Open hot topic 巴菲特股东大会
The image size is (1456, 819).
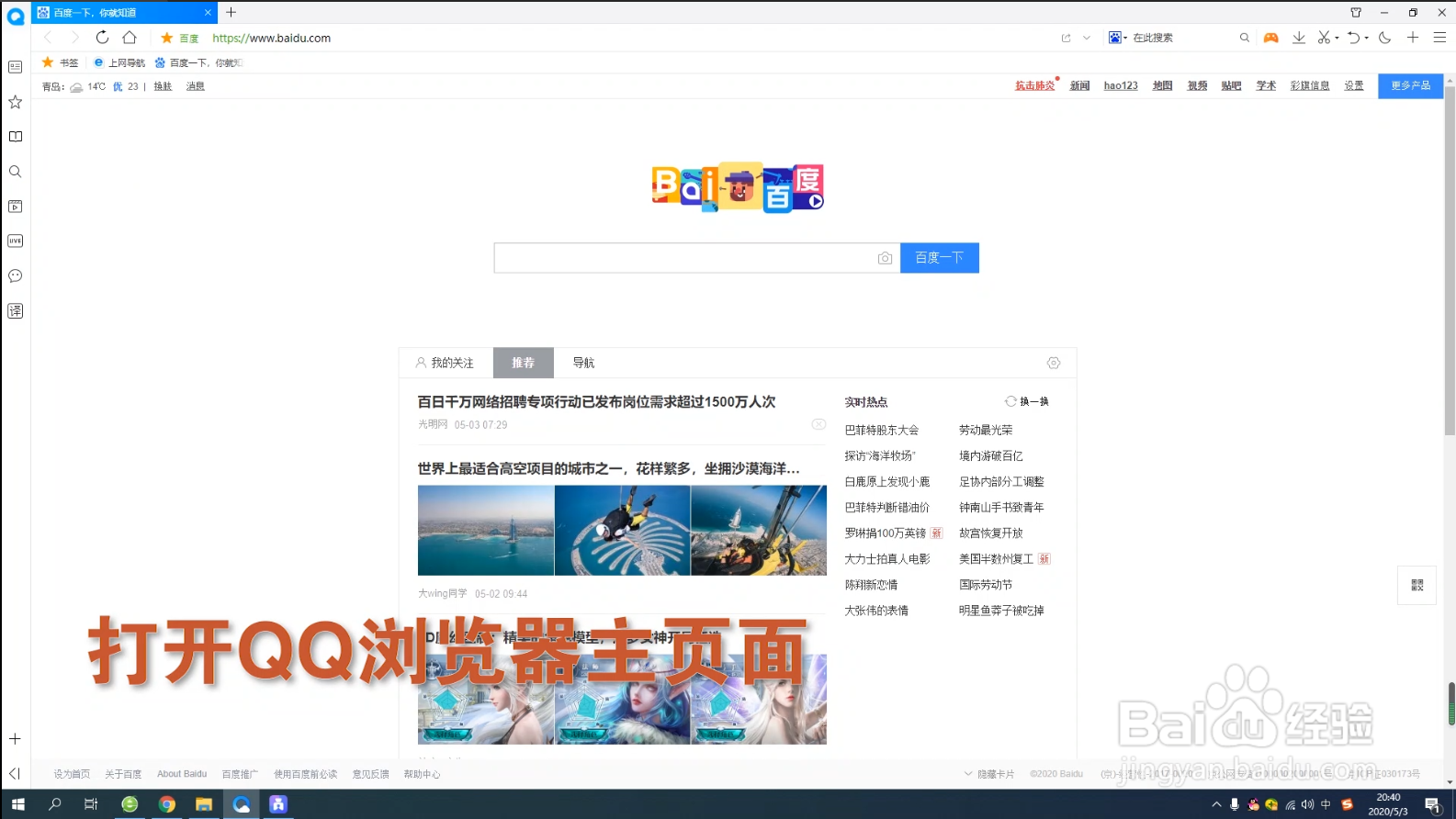pyautogui.click(x=881, y=430)
